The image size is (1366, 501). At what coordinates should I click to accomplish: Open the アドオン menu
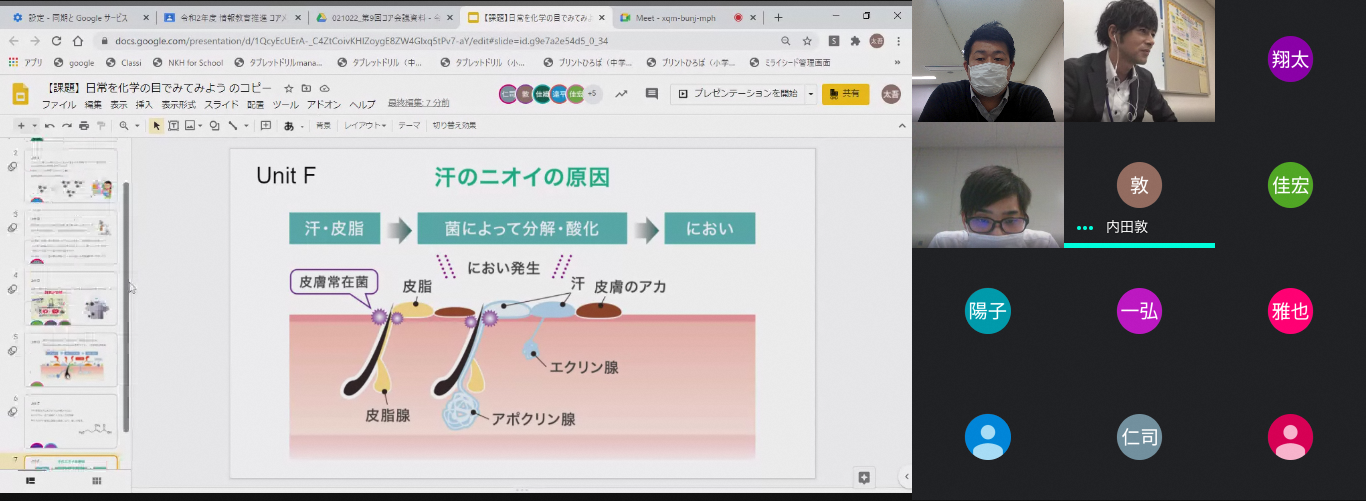pyautogui.click(x=324, y=104)
